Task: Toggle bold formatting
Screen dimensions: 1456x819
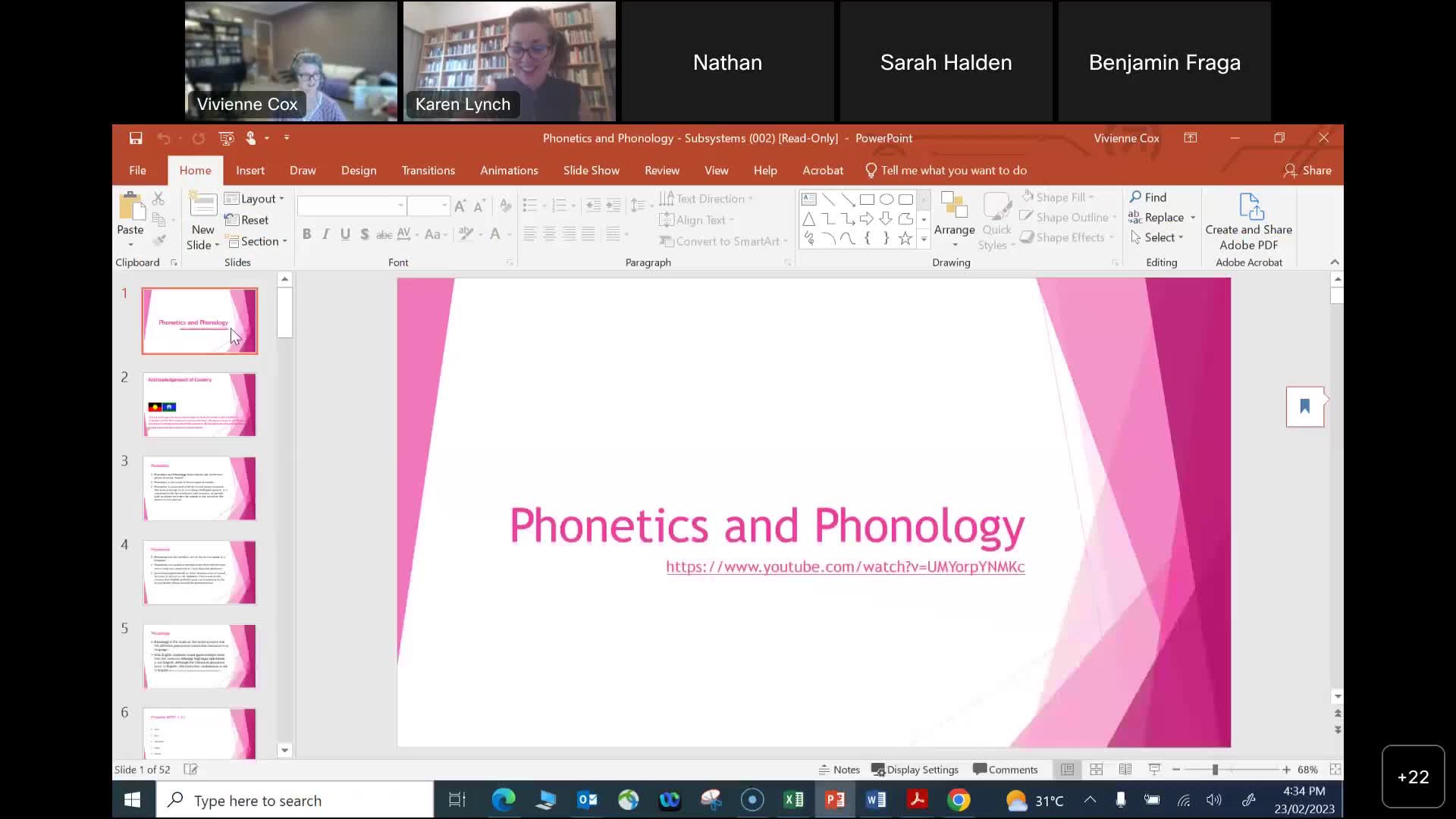Action: (306, 234)
